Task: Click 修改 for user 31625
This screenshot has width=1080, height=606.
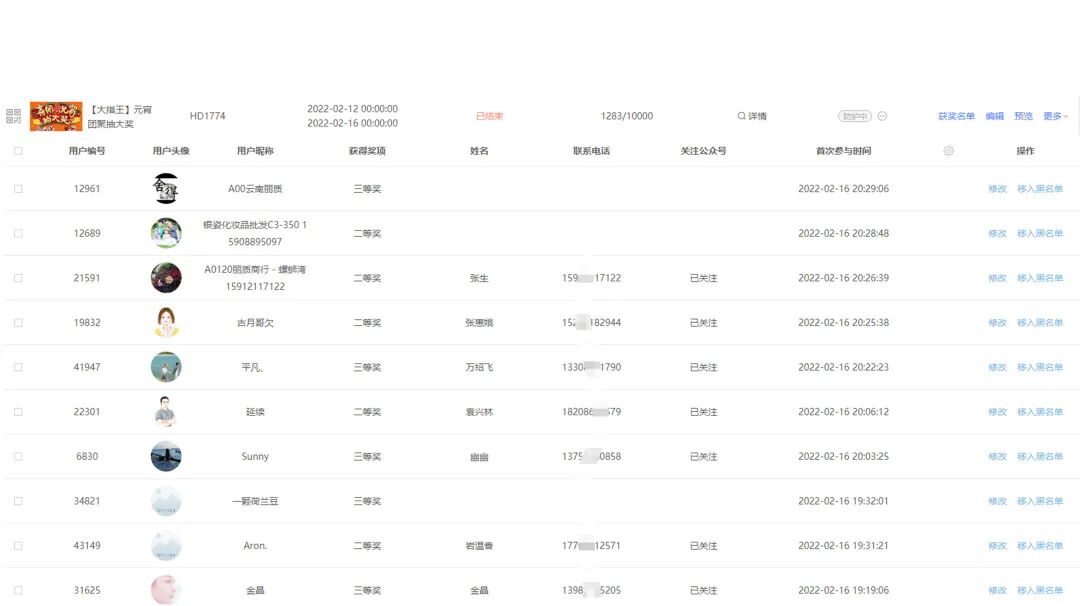Action: tap(997, 590)
